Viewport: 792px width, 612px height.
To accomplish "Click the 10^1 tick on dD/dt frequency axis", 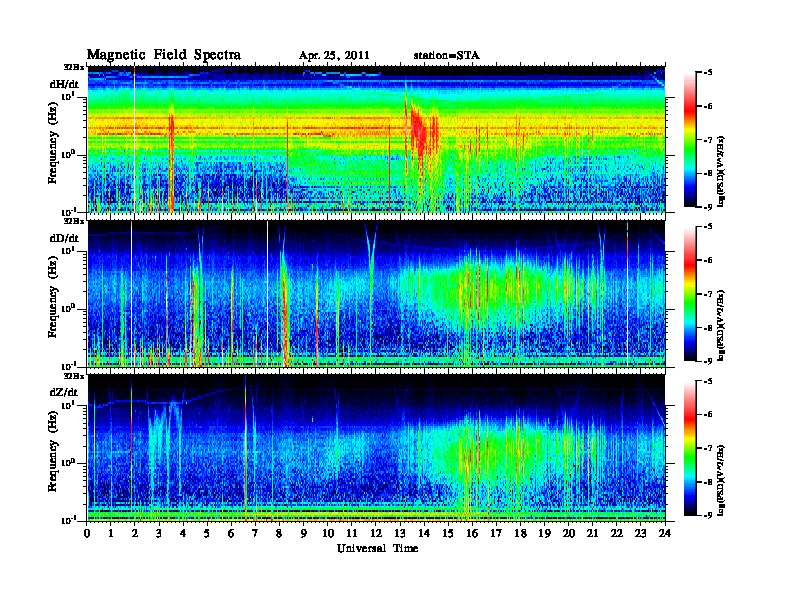I will pos(68,251).
